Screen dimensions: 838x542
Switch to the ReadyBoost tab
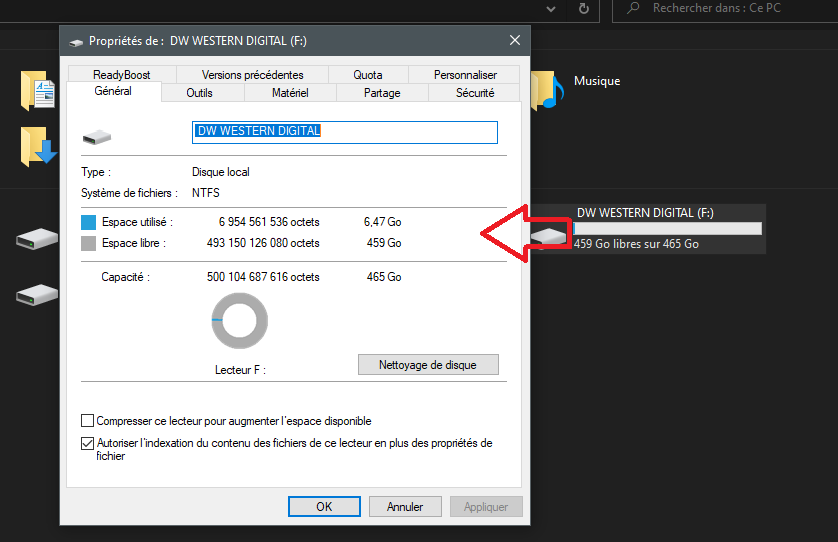(x=121, y=75)
